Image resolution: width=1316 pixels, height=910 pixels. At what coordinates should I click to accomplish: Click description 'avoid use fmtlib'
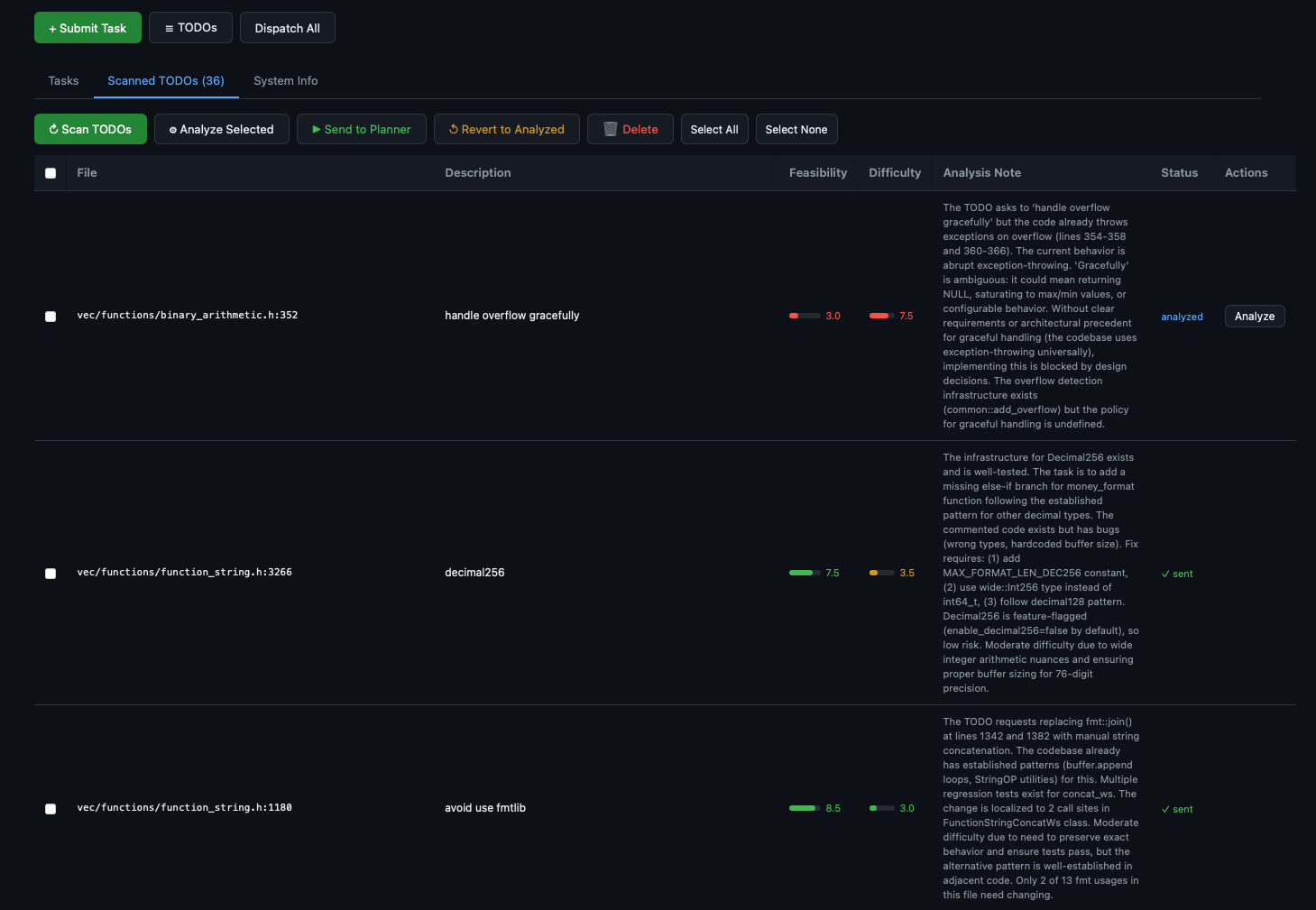(x=485, y=807)
